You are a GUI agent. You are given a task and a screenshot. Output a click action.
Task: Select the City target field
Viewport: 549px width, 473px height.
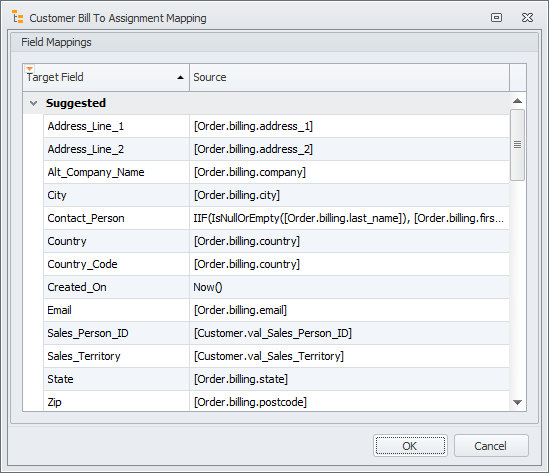(116, 195)
